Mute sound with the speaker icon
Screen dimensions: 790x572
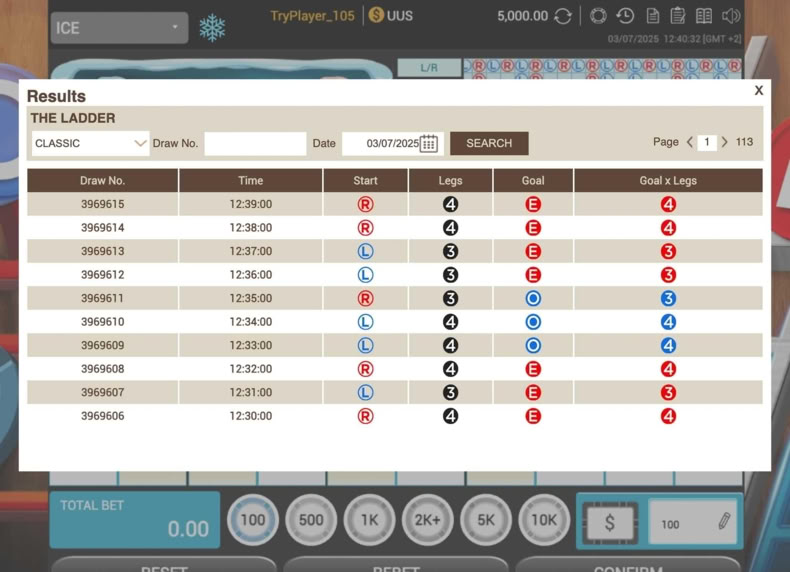[731, 16]
